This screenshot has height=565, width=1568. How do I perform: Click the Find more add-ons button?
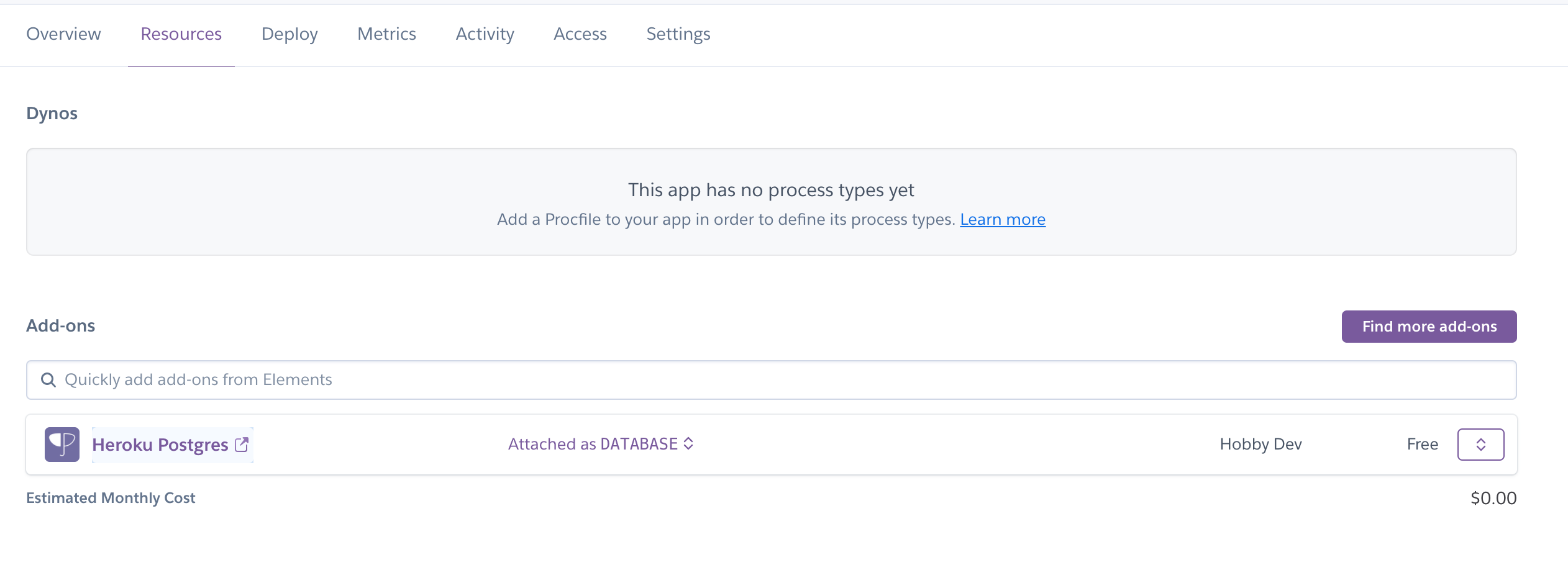click(x=1429, y=327)
